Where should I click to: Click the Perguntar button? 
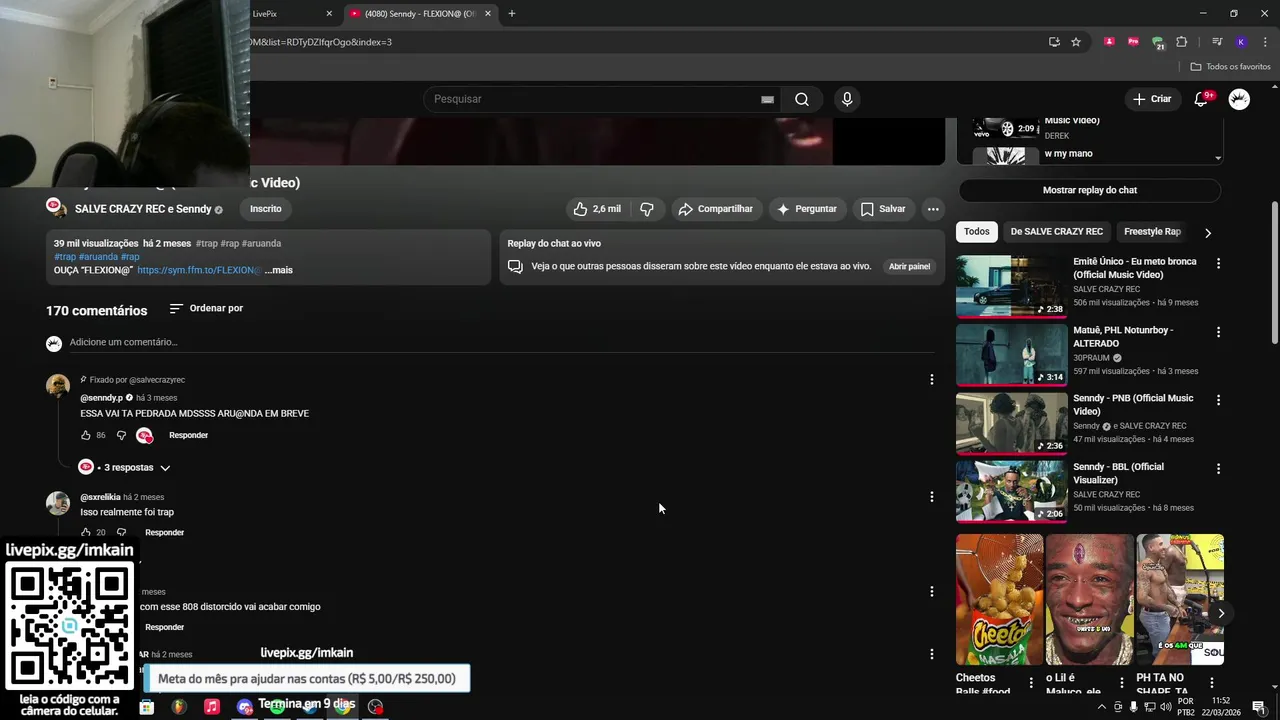point(807,209)
